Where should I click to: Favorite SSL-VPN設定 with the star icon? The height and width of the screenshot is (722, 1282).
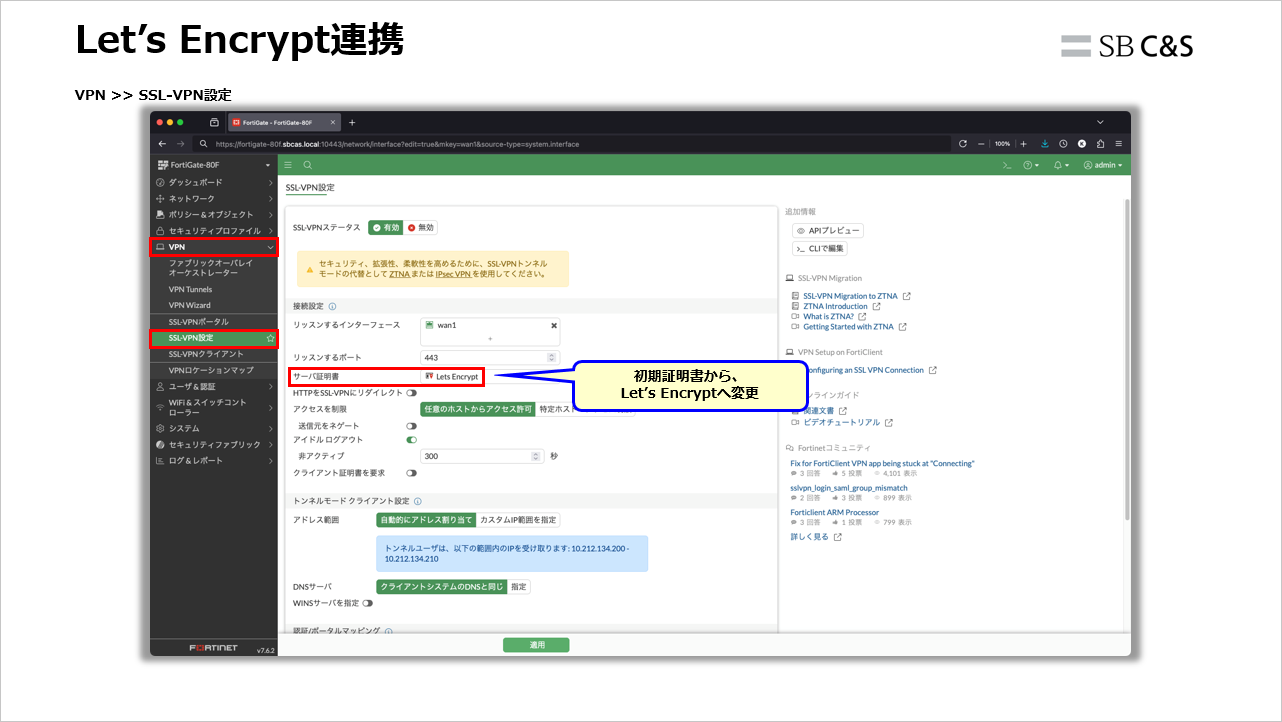(270, 338)
